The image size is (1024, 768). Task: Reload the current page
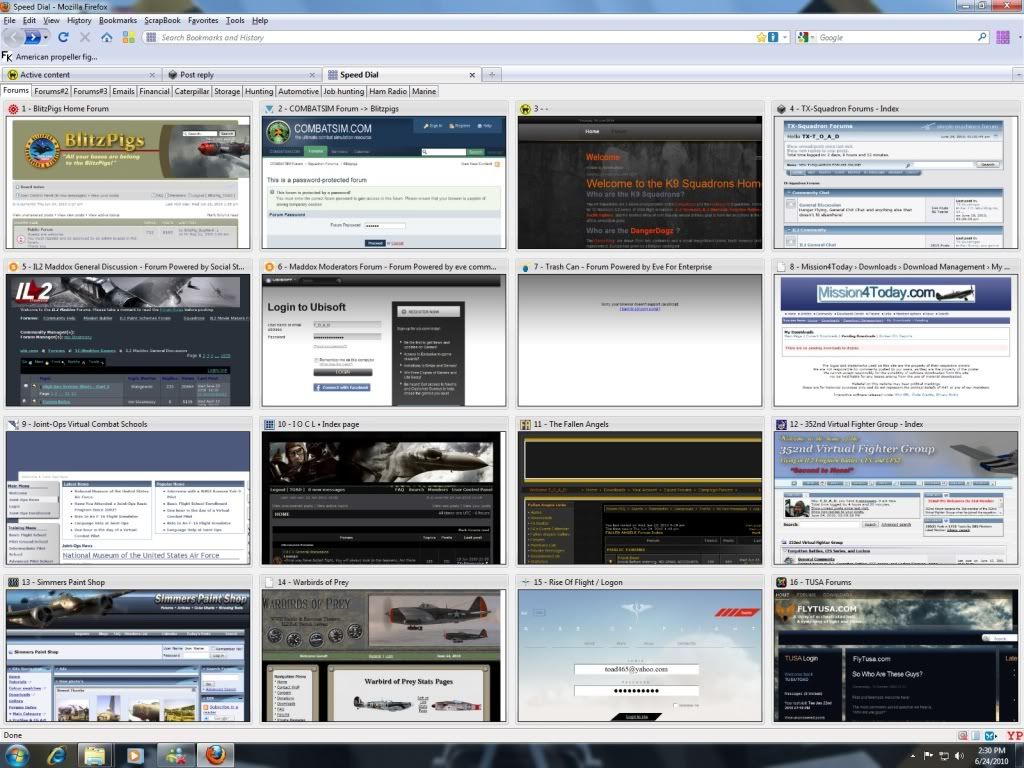click(63, 37)
